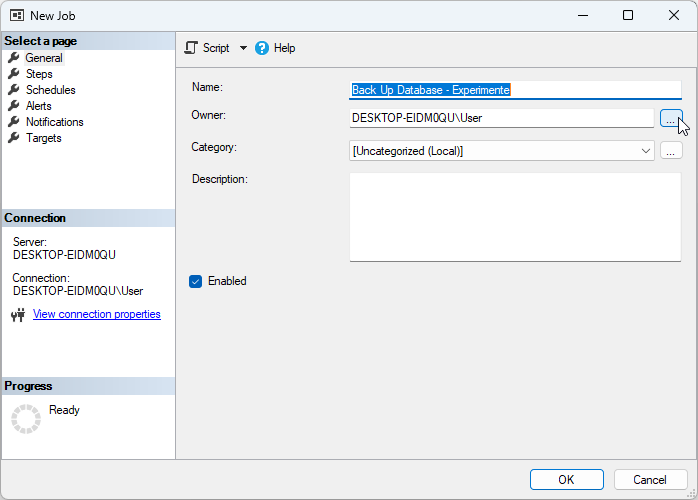
Task: Open the Steps page
Action: click(39, 74)
